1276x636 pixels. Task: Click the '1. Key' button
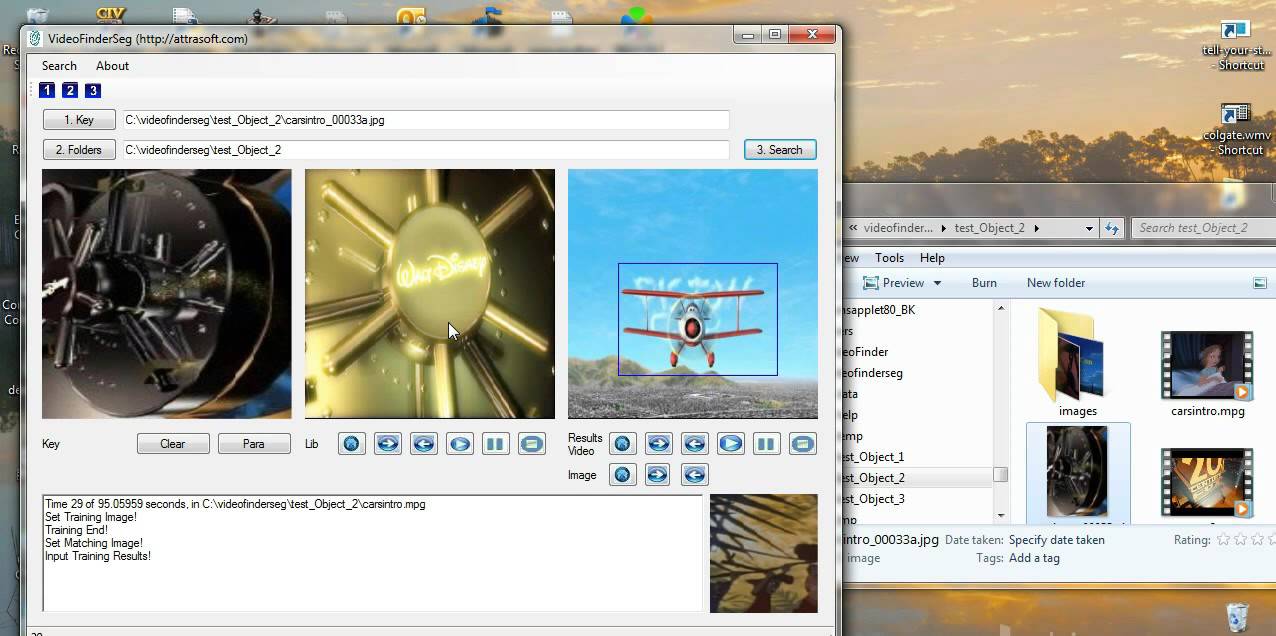click(79, 120)
